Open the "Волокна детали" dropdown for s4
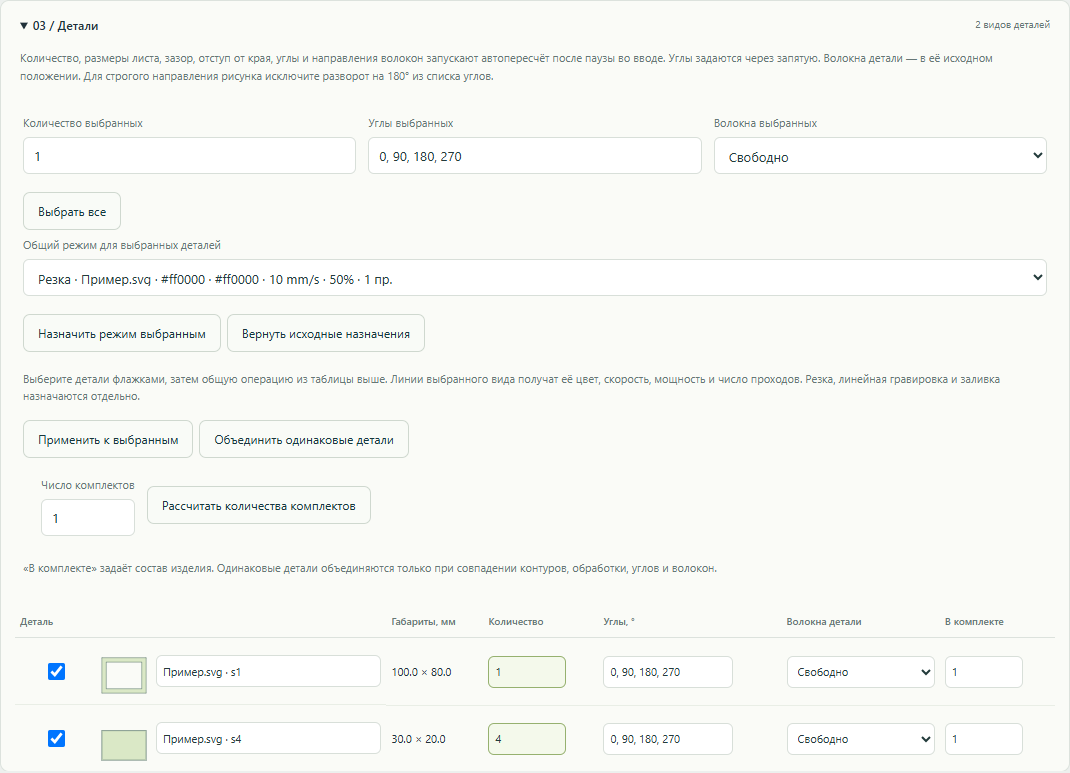Viewport: 1070px width, 773px height. (x=861, y=738)
